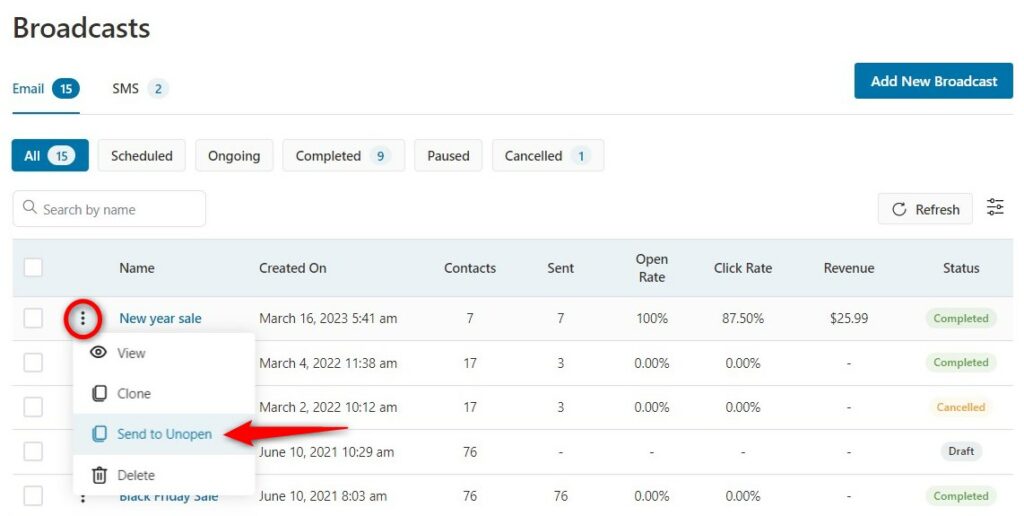The width and height of the screenshot is (1024, 516).
Task: Click the Clone copy icon in menu
Action: pyautogui.click(x=99, y=393)
